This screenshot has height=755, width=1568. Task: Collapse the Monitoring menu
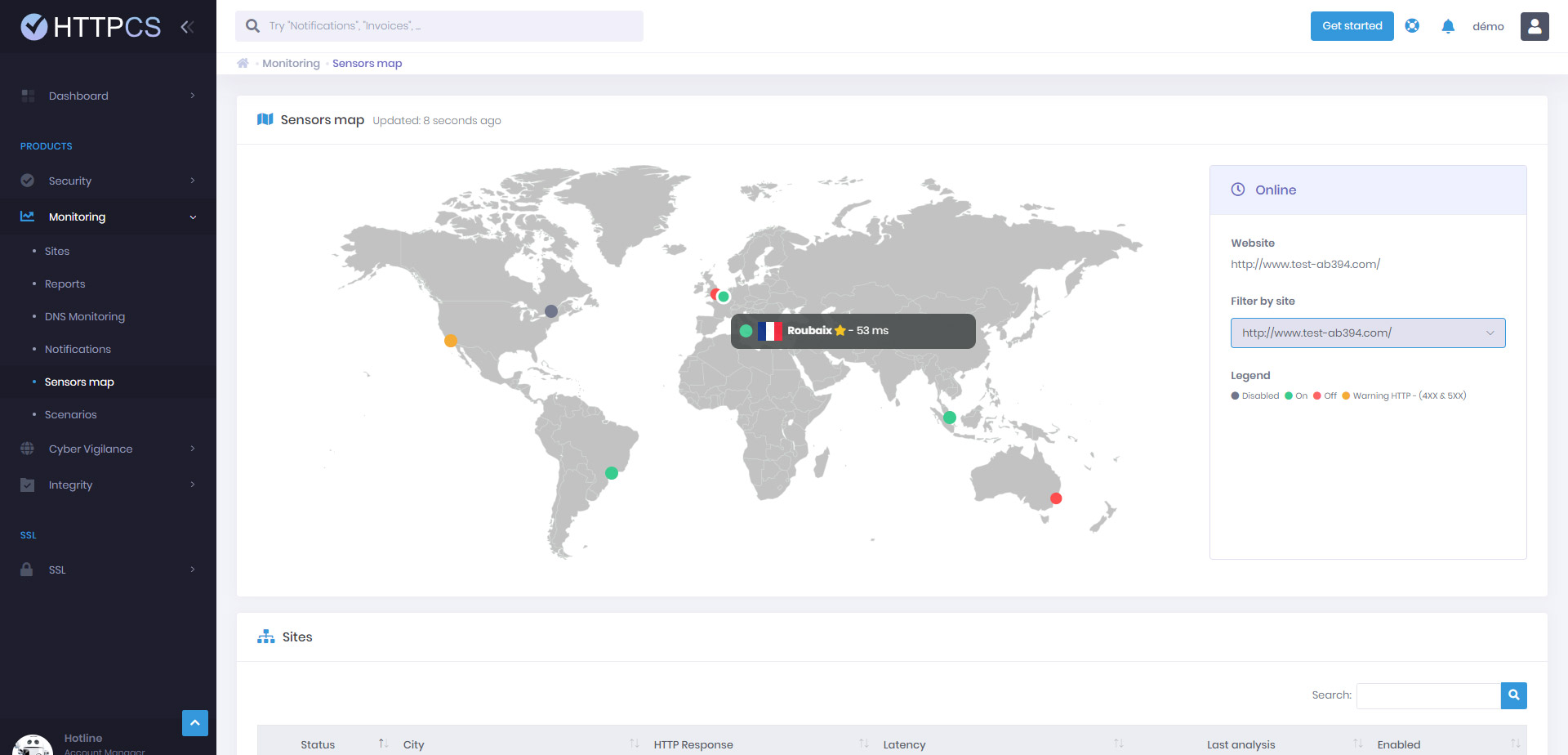[108, 217]
